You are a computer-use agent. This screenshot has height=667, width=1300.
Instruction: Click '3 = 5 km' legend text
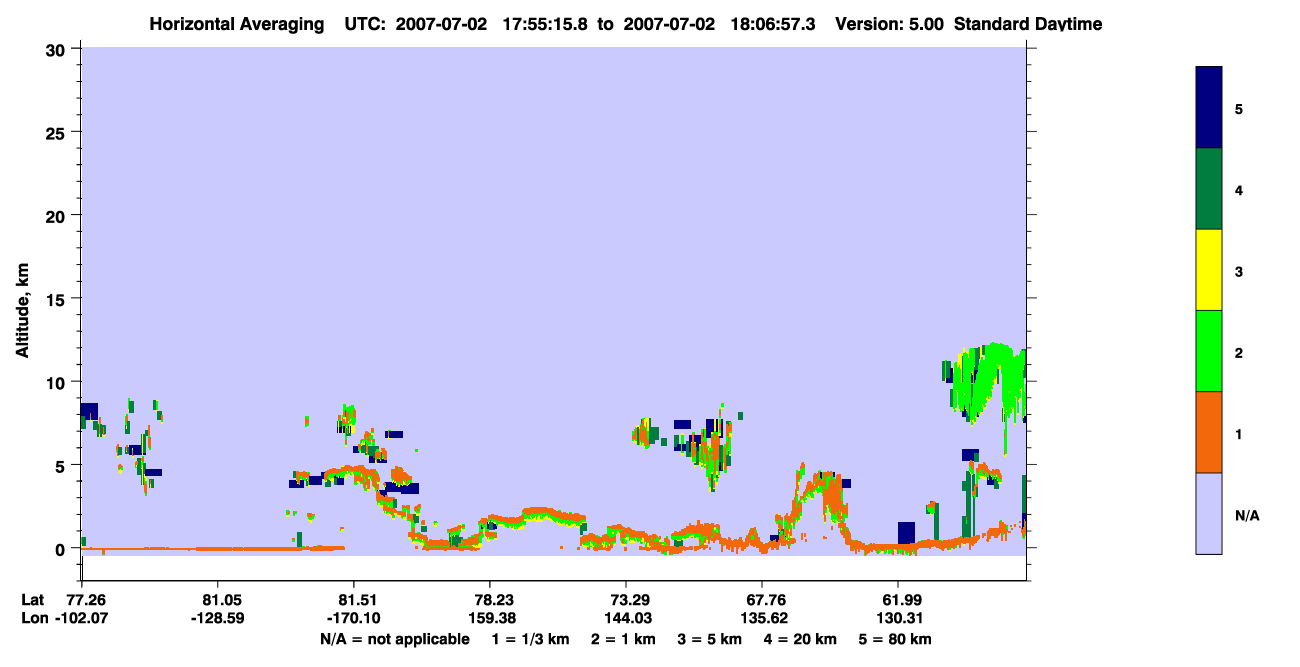click(710, 639)
